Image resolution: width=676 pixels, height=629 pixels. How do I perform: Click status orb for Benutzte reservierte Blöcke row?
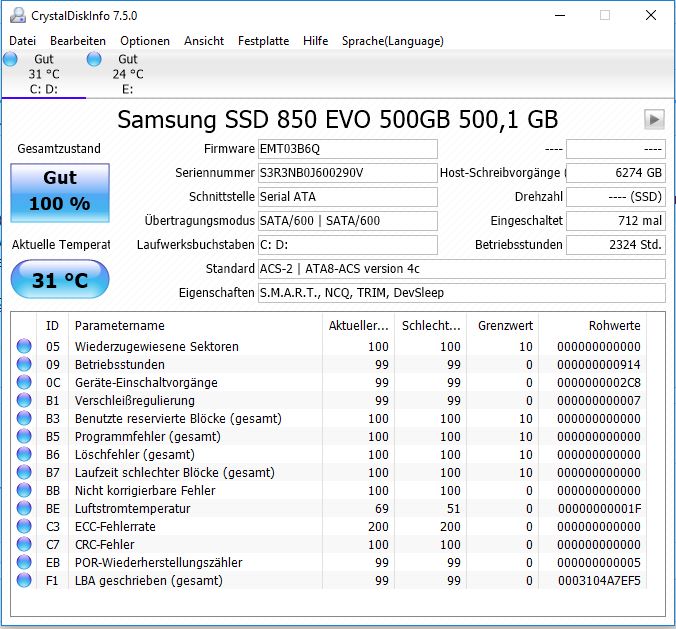(x=24, y=418)
